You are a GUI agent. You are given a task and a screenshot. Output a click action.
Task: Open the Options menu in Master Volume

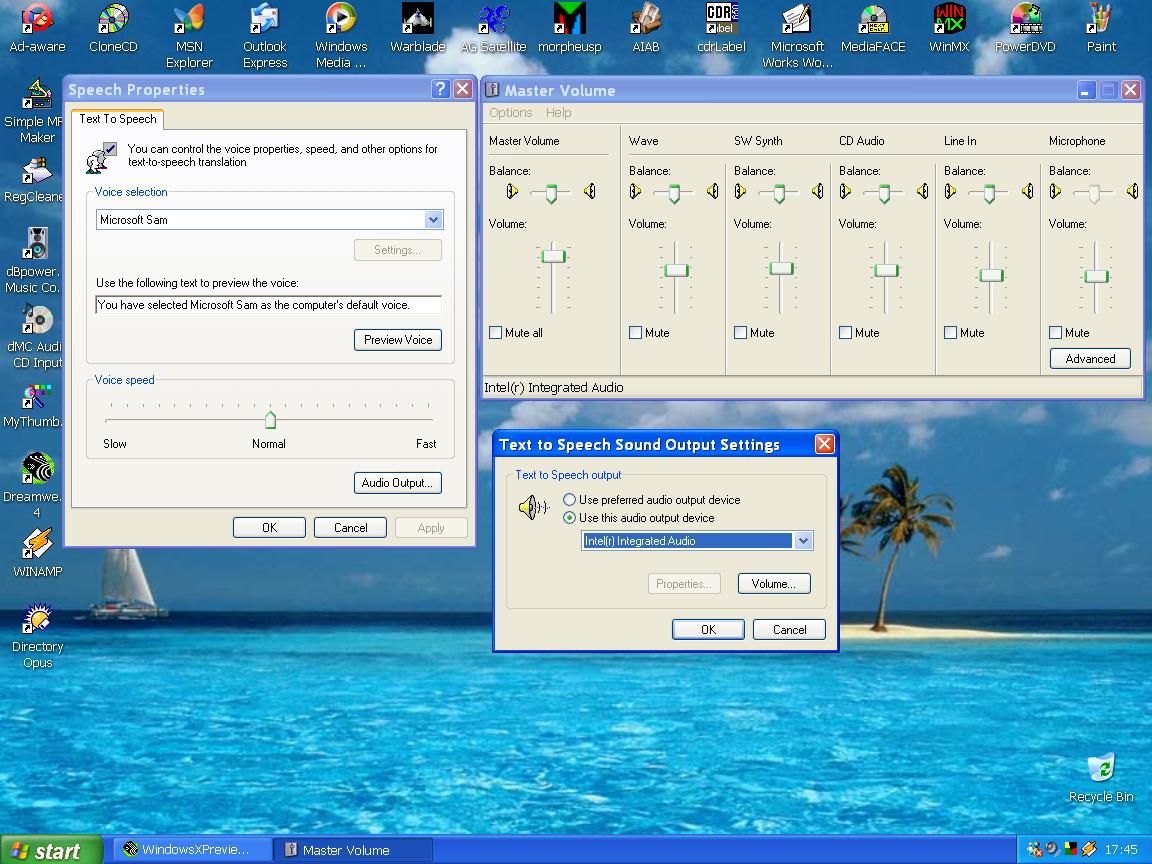click(510, 113)
